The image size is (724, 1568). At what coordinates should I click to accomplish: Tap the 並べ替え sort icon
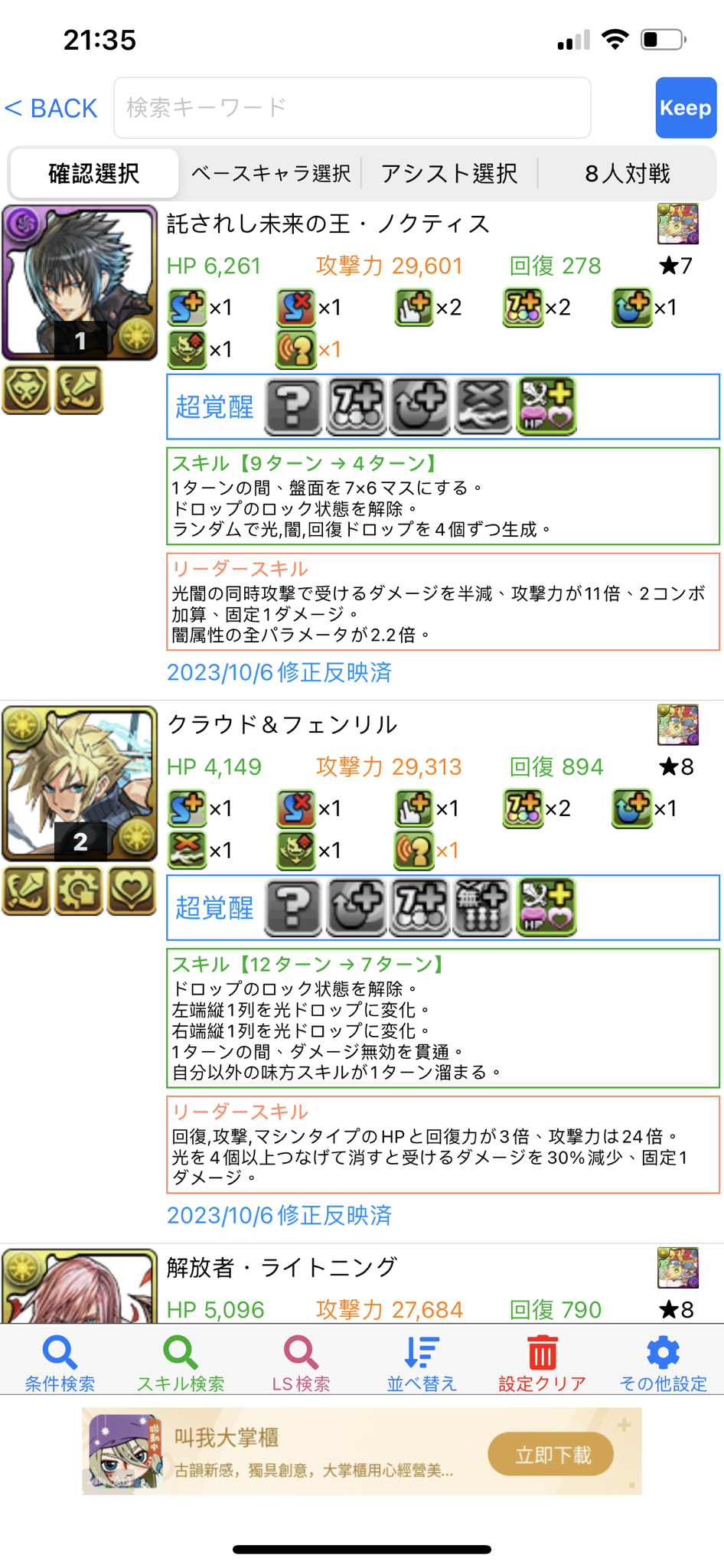click(x=422, y=1353)
